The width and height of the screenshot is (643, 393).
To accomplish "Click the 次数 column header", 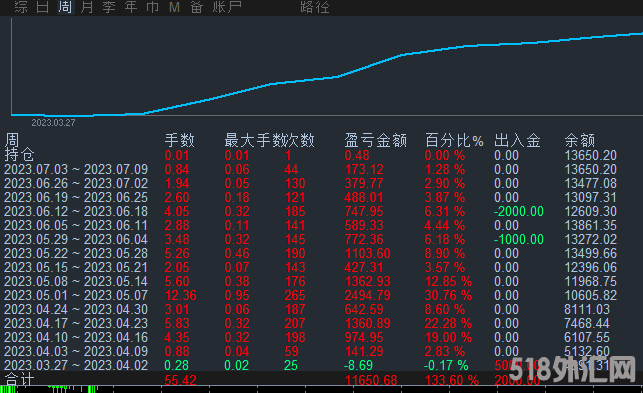I will 300,140.
